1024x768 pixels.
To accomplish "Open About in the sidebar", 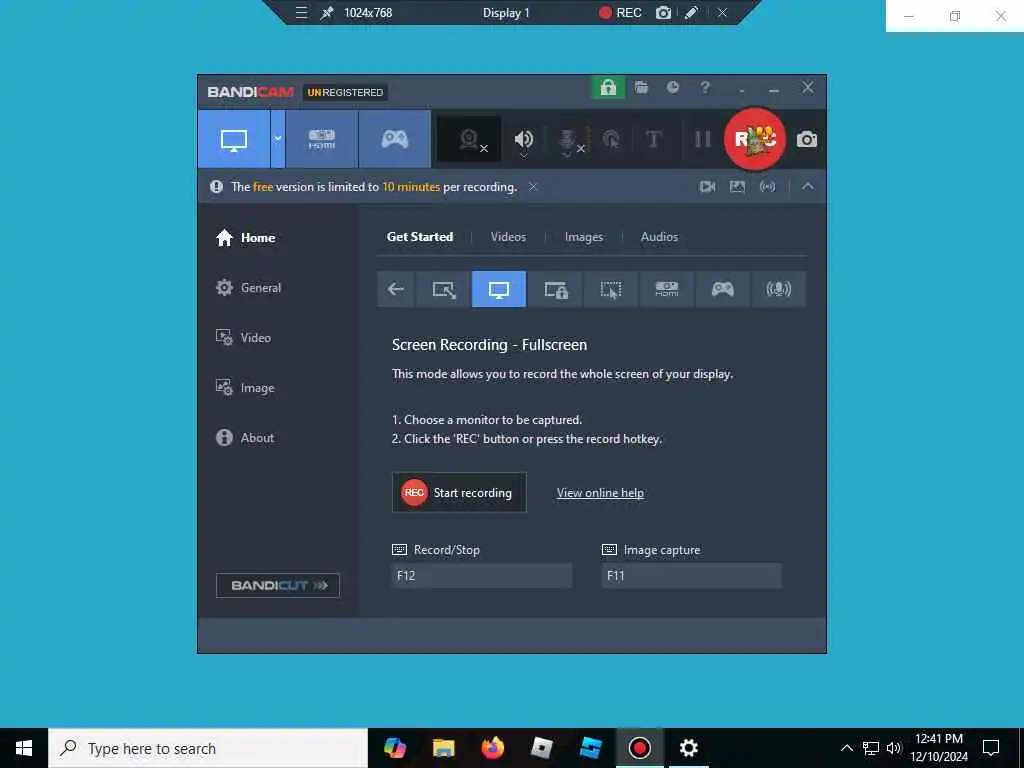I will 245,438.
